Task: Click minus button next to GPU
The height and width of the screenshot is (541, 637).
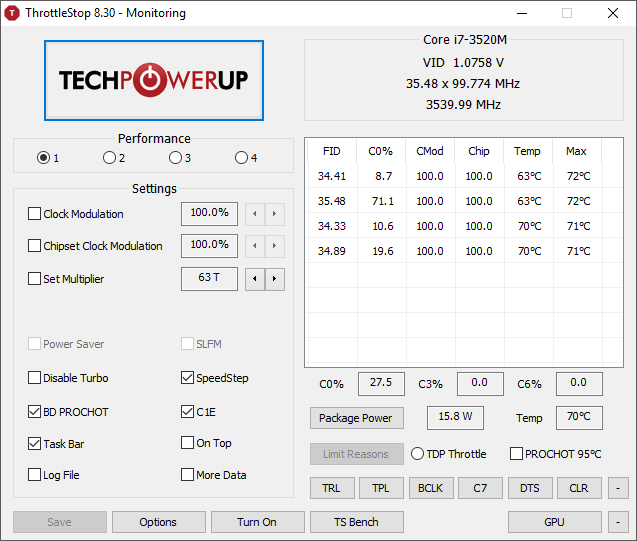Action: point(618,522)
